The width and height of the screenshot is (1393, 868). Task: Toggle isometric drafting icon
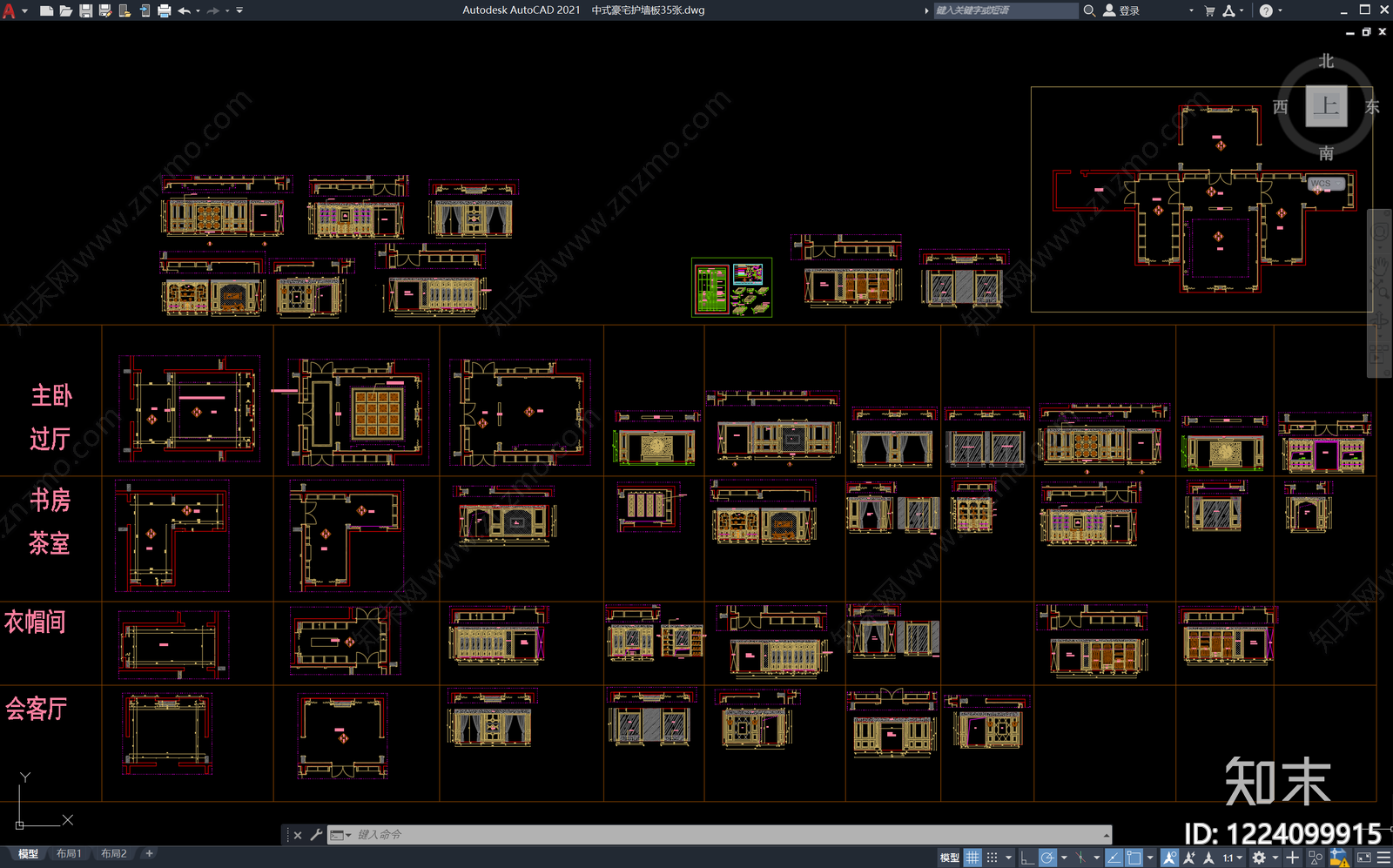tap(1080, 858)
